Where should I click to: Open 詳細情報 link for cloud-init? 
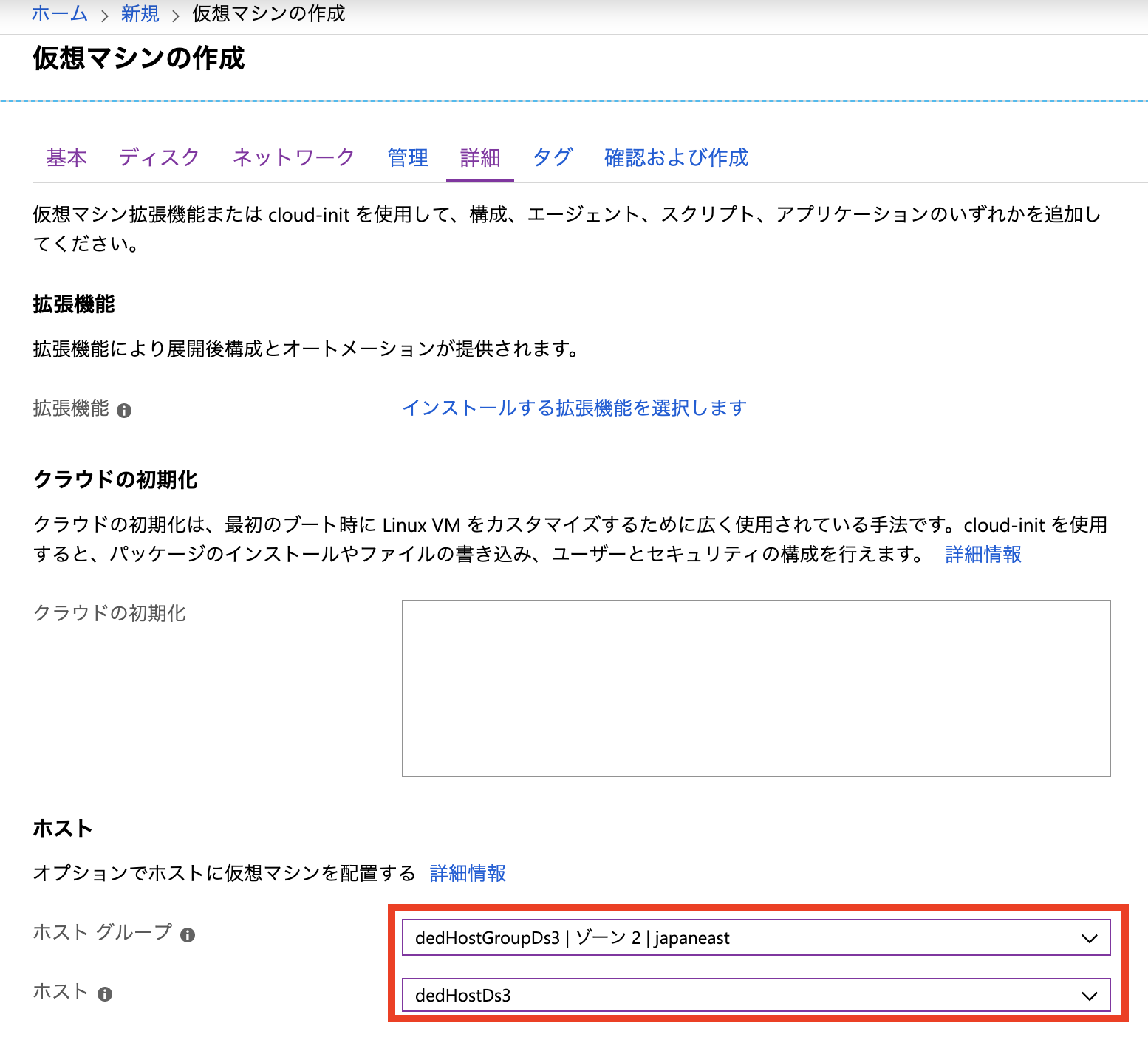tap(983, 554)
